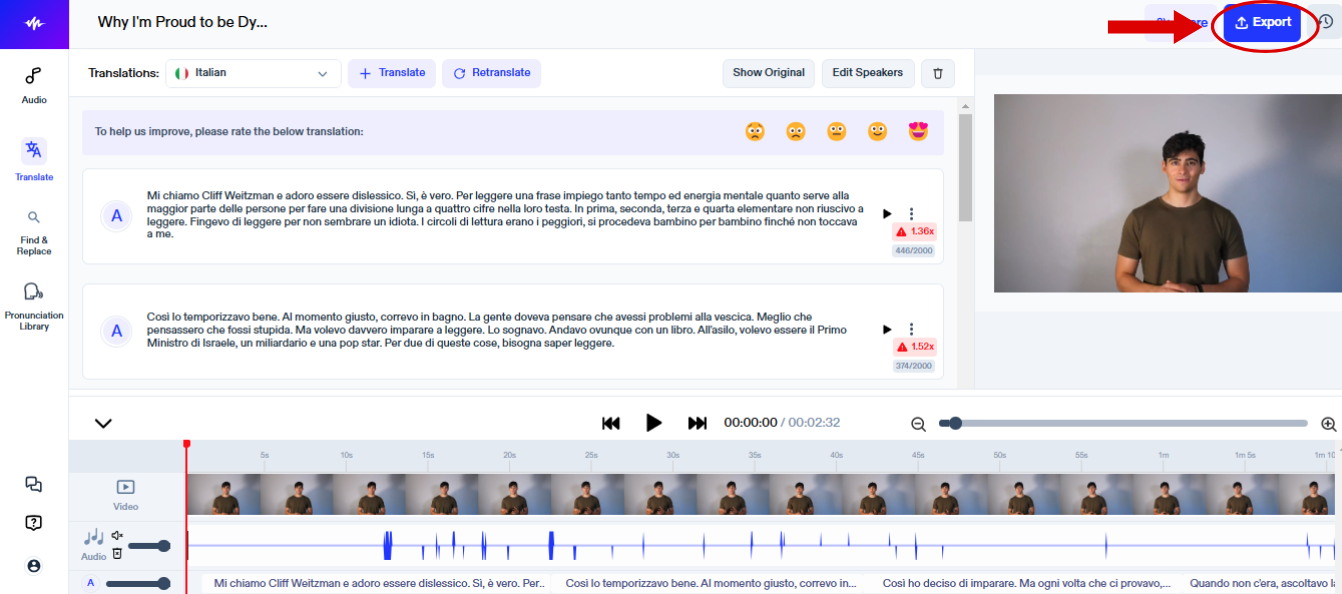The width and height of the screenshot is (1342, 594).
Task: Open the help icon near bottom left
Action: click(34, 522)
